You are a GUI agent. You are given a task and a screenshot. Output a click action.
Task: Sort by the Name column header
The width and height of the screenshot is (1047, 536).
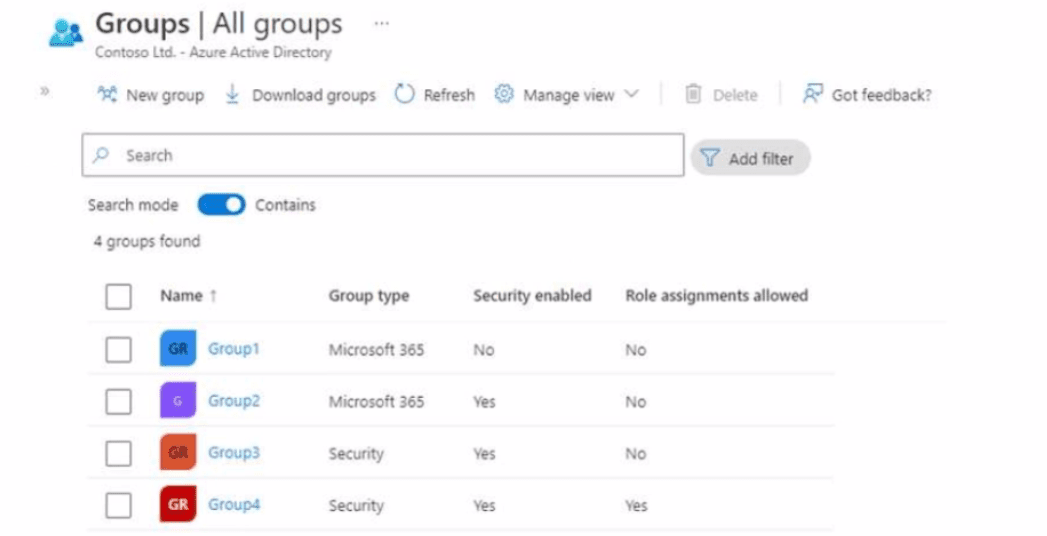pyautogui.click(x=180, y=296)
